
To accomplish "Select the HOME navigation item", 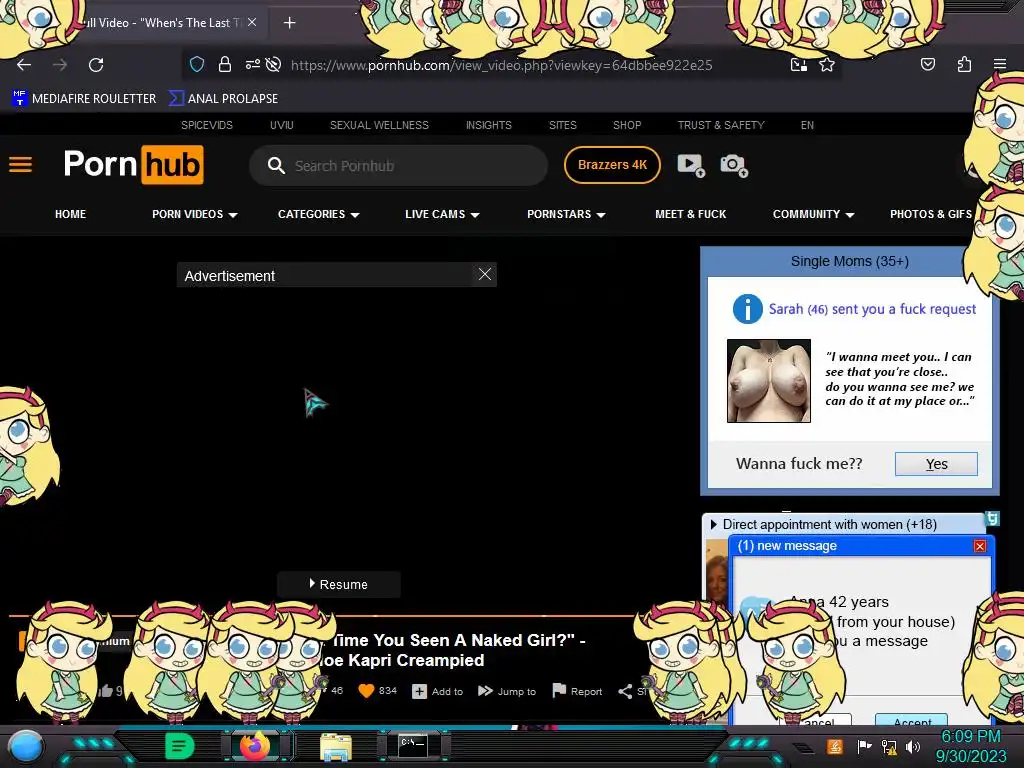I will [71, 214].
